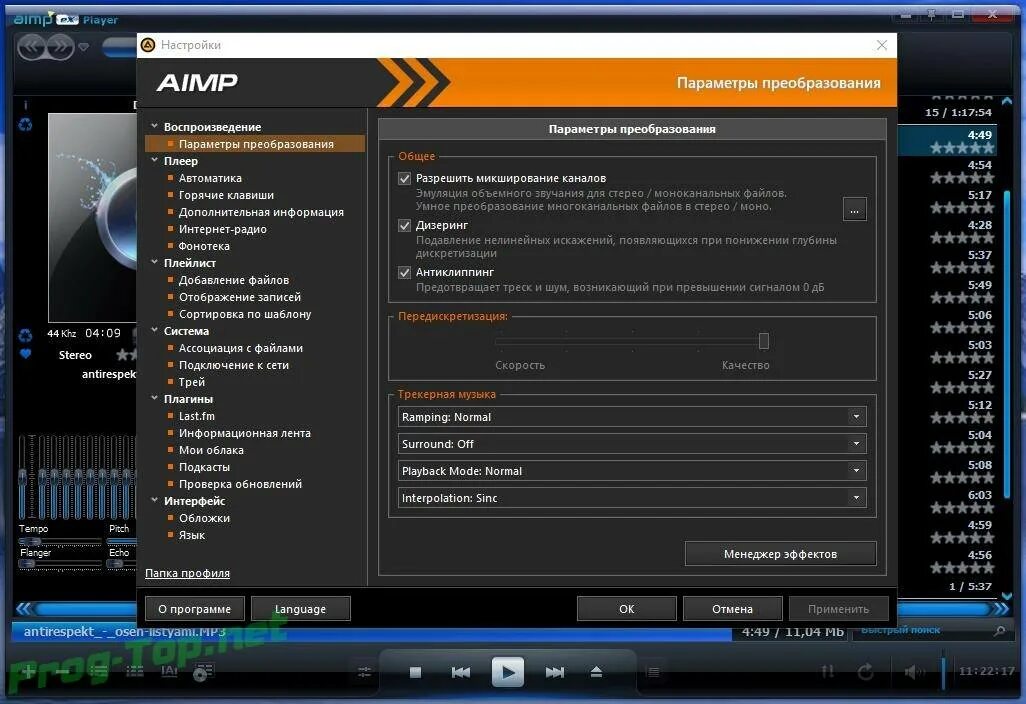The image size is (1026, 704).
Task: Open the '...' channel mixing options button
Action: coord(855,210)
